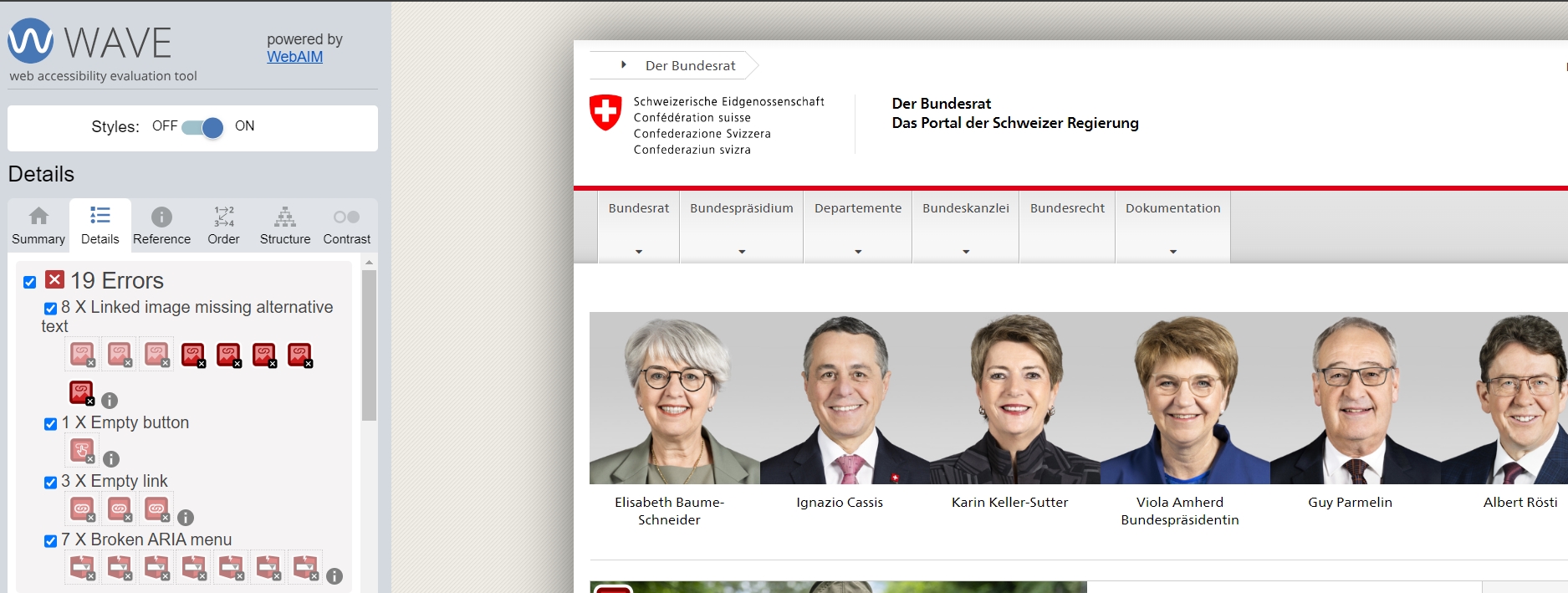Select the first Empty link error icon
1568x593 pixels.
pyautogui.click(x=82, y=509)
